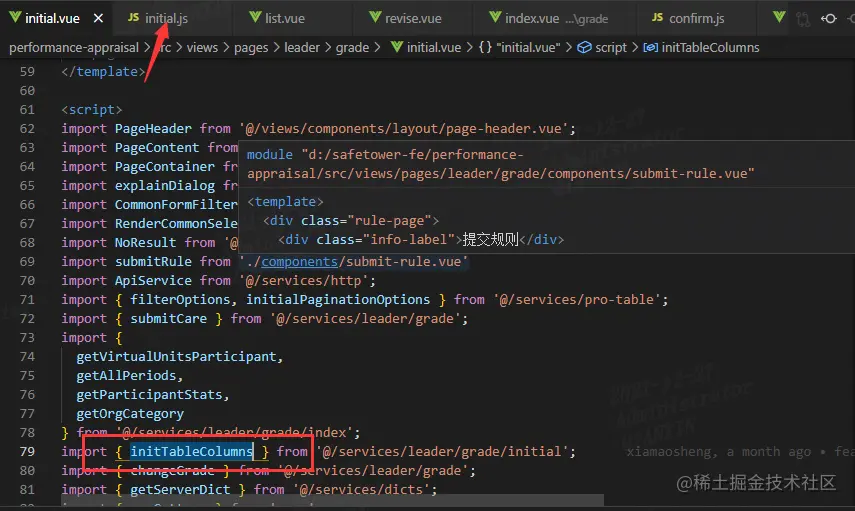The width and height of the screenshot is (855, 511).
Task: Open the initial.js tab
Action: pyautogui.click(x=166, y=19)
